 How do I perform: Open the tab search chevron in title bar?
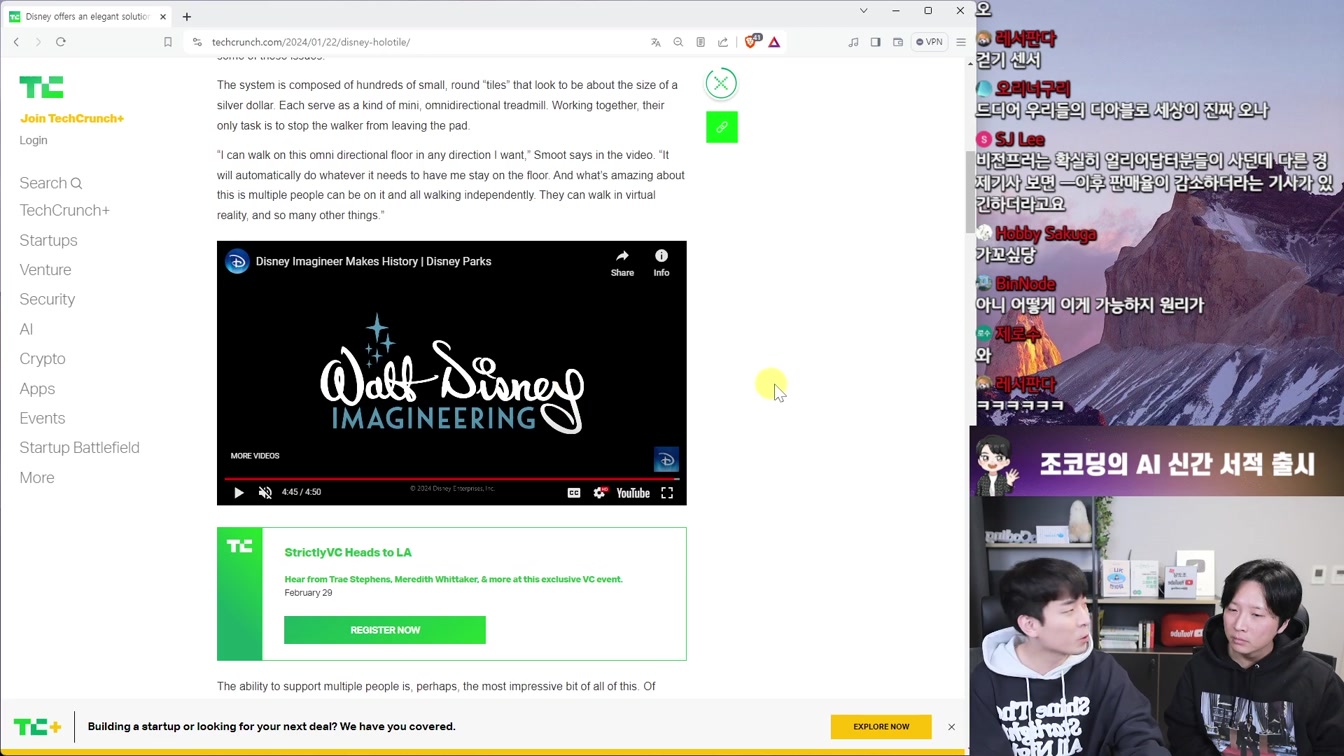864,11
